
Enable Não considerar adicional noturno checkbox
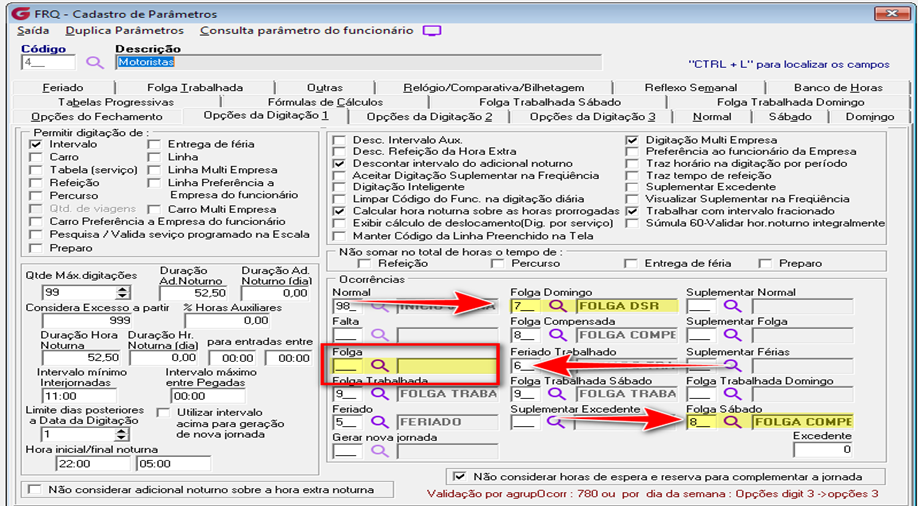tap(36, 490)
